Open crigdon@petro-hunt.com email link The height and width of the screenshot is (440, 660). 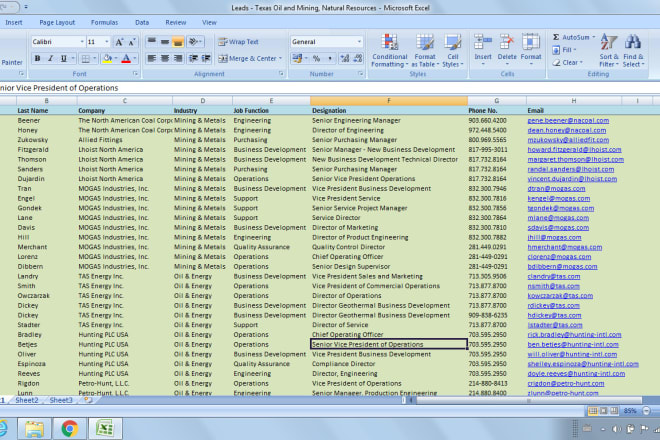(x=566, y=384)
